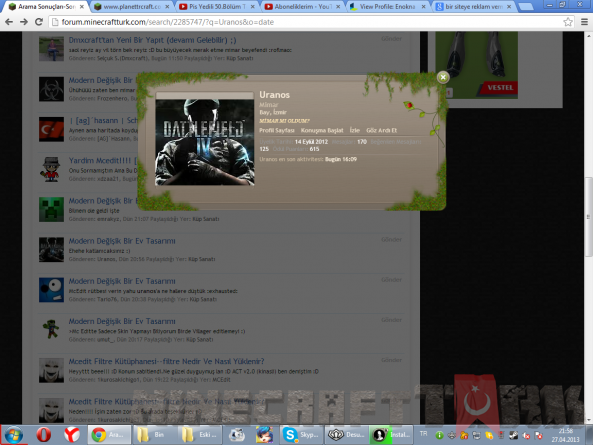Click the Selçuk S. avatar thumbnail

[51, 49]
